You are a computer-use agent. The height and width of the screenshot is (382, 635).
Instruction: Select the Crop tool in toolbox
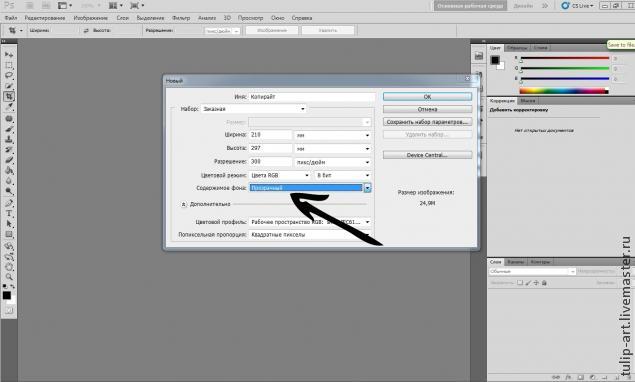coord(9,96)
